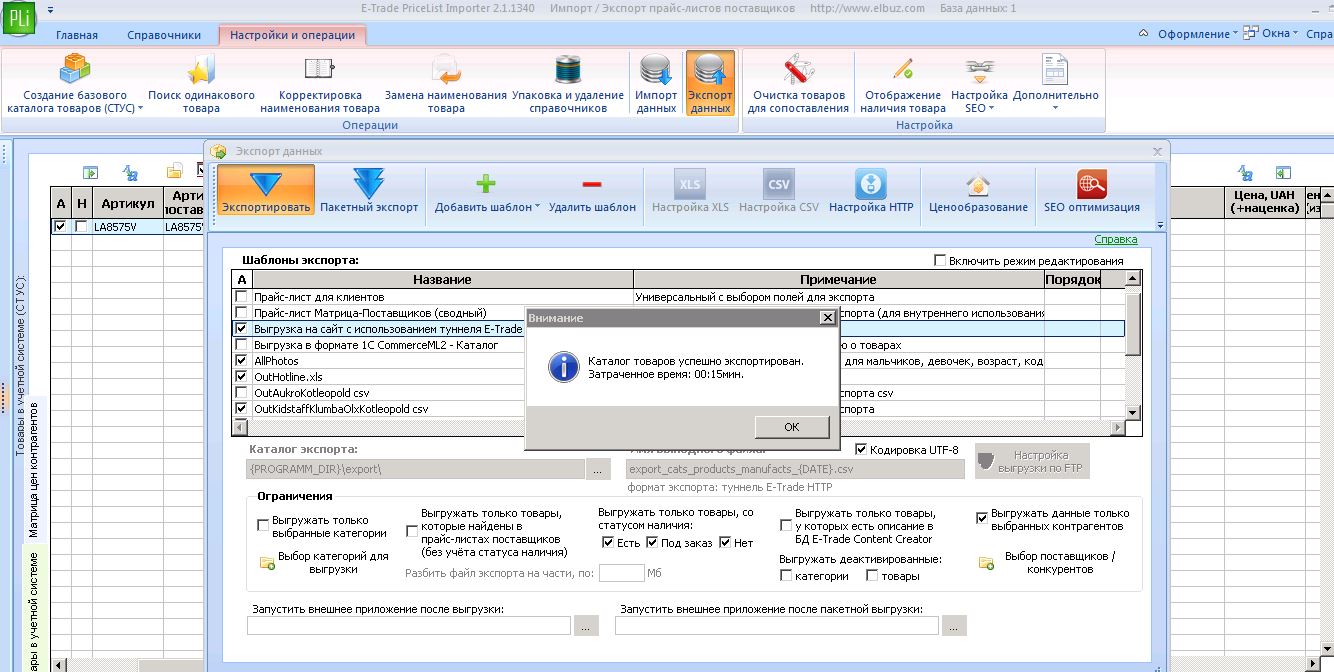This screenshot has height=672, width=1334.
Task: Open Импорт данных
Action: [x=656, y=84]
